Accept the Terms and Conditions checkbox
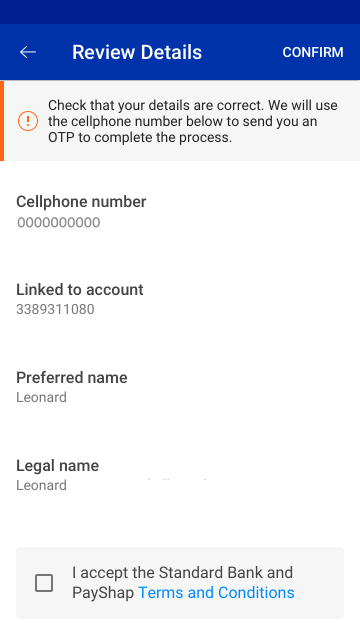 tap(44, 583)
